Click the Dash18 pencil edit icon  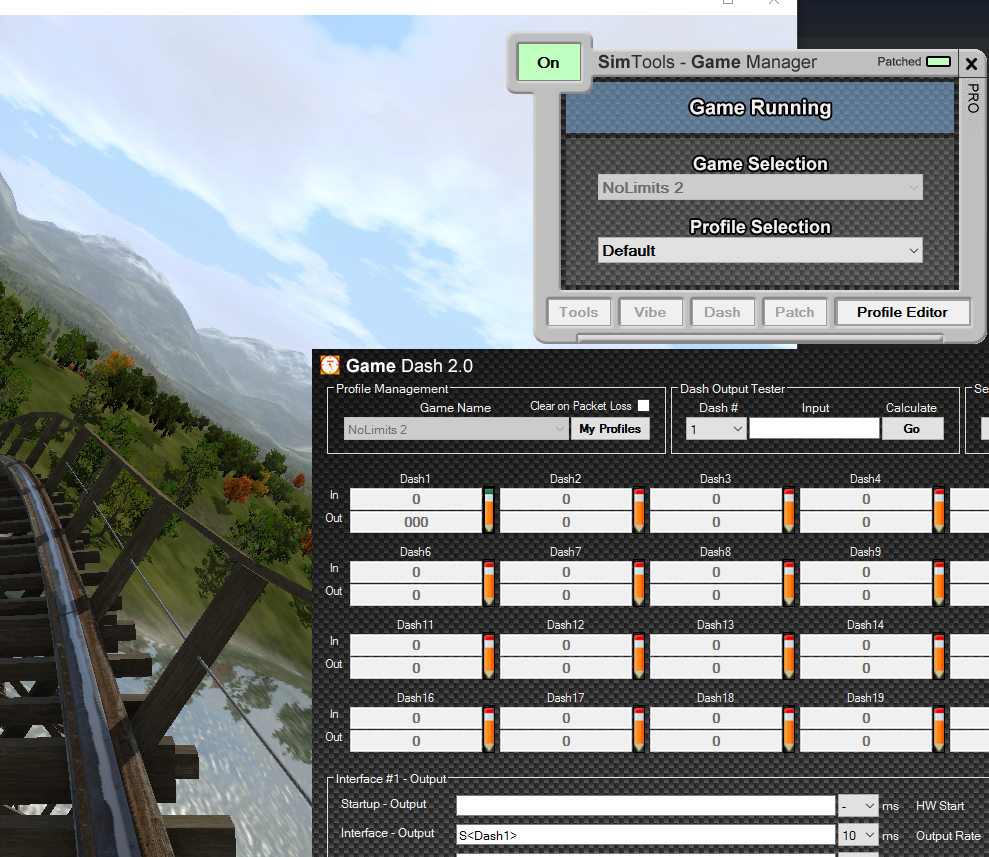click(x=789, y=729)
